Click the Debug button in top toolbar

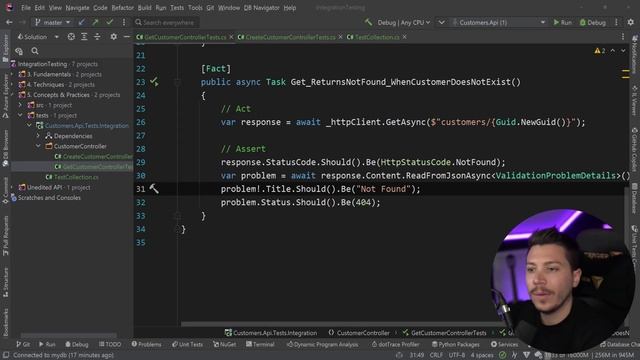pos(593,22)
